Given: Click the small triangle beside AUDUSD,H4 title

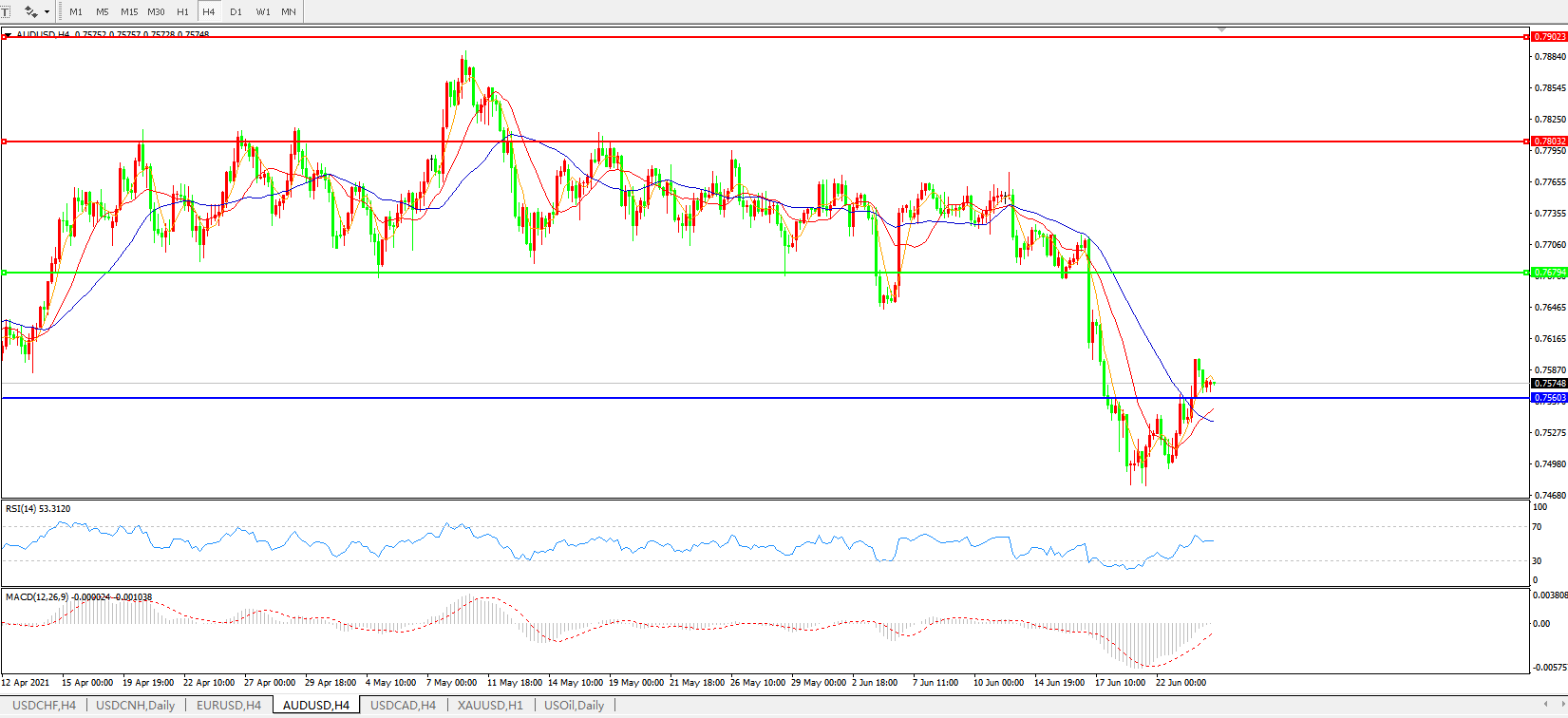Looking at the screenshot, I should pos(8,34).
